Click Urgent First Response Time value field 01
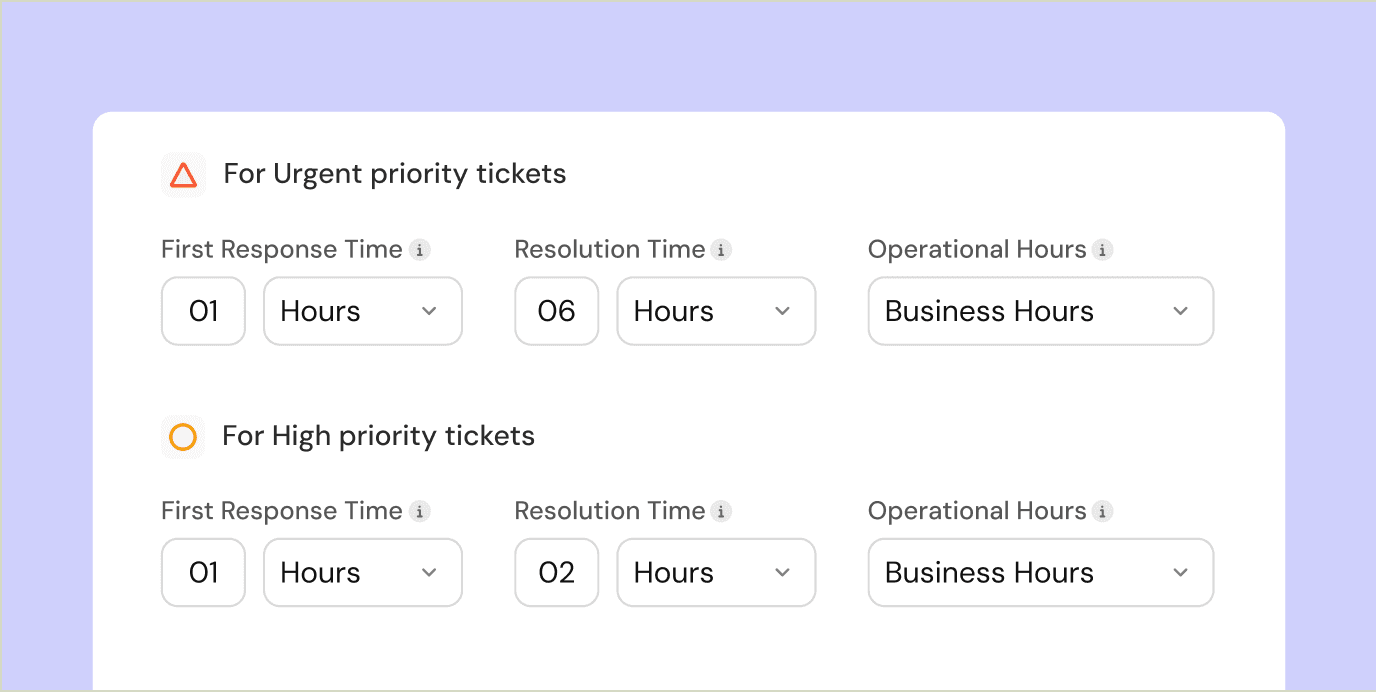 [203, 311]
